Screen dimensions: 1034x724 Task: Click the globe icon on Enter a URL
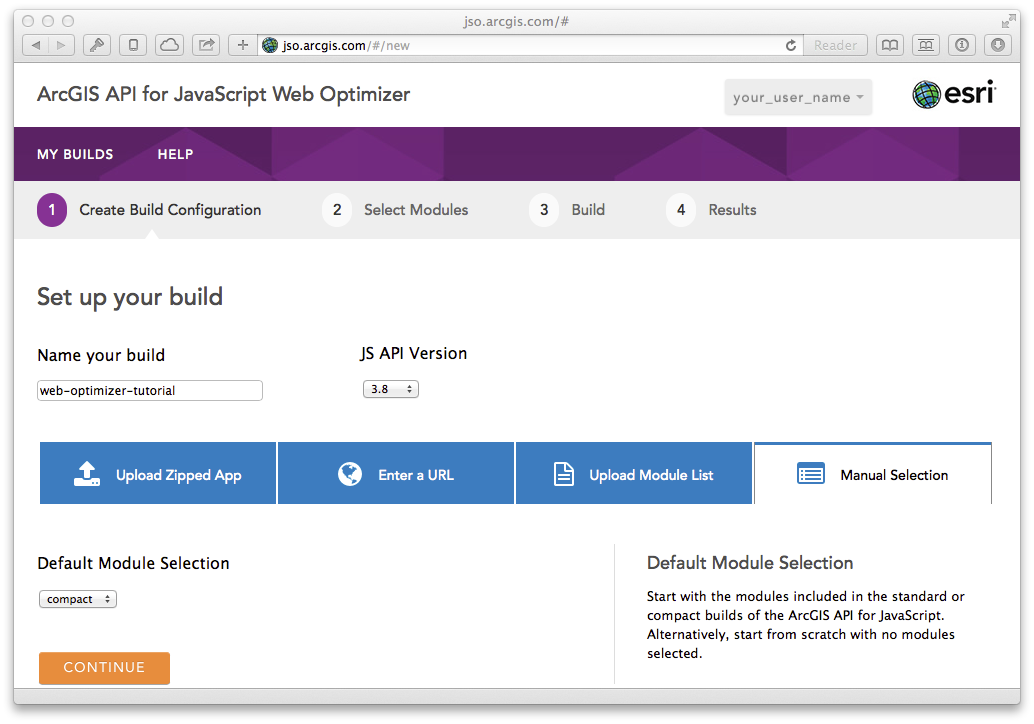pos(350,474)
